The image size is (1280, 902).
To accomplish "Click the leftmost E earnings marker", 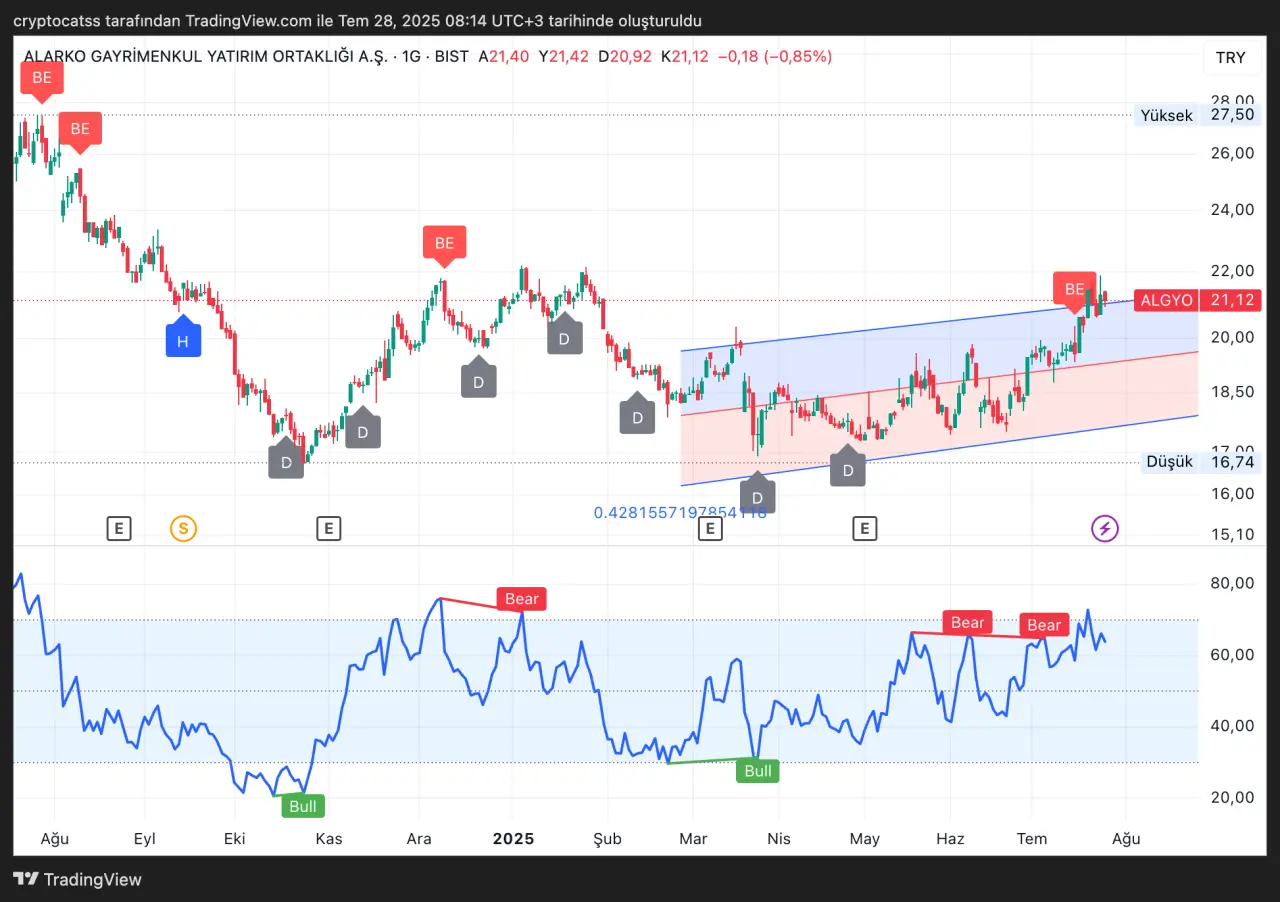I will click(x=119, y=528).
